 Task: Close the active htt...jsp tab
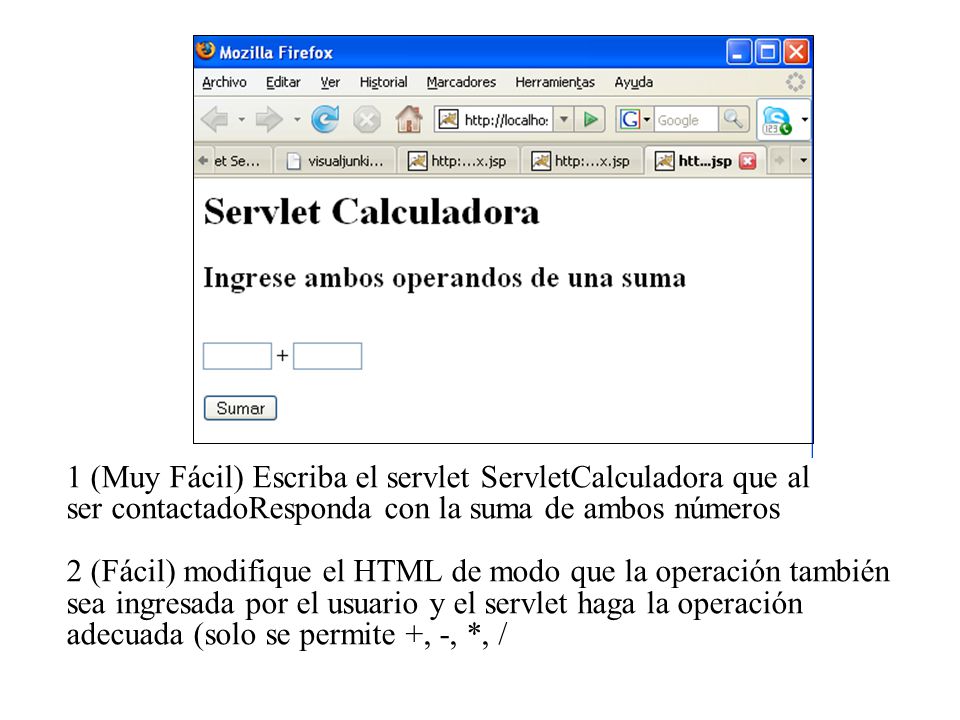point(748,161)
